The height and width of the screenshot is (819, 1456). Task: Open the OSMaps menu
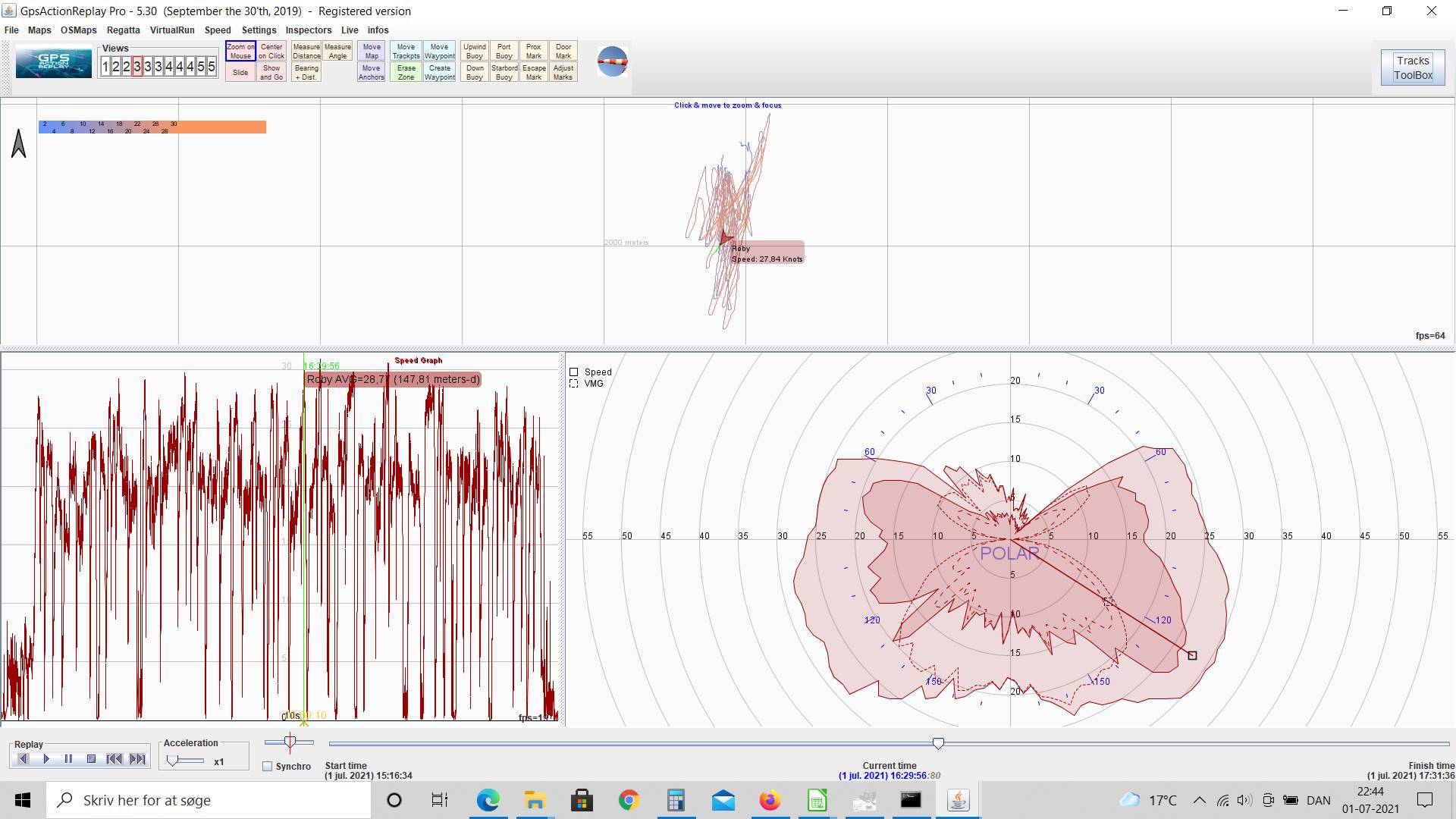tap(78, 30)
